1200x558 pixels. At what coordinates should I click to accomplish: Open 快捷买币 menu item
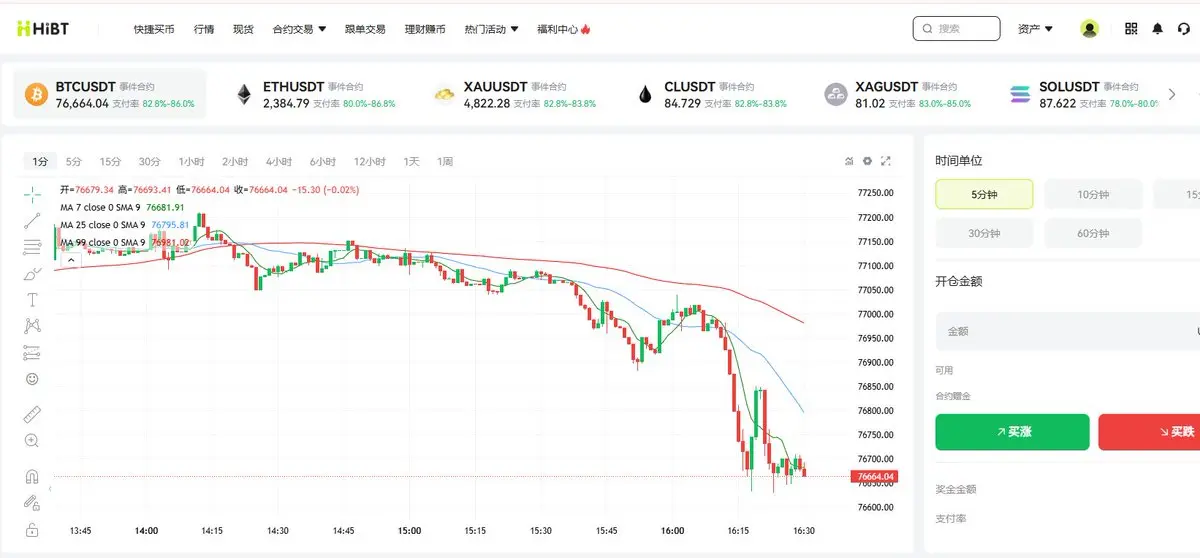tap(154, 29)
